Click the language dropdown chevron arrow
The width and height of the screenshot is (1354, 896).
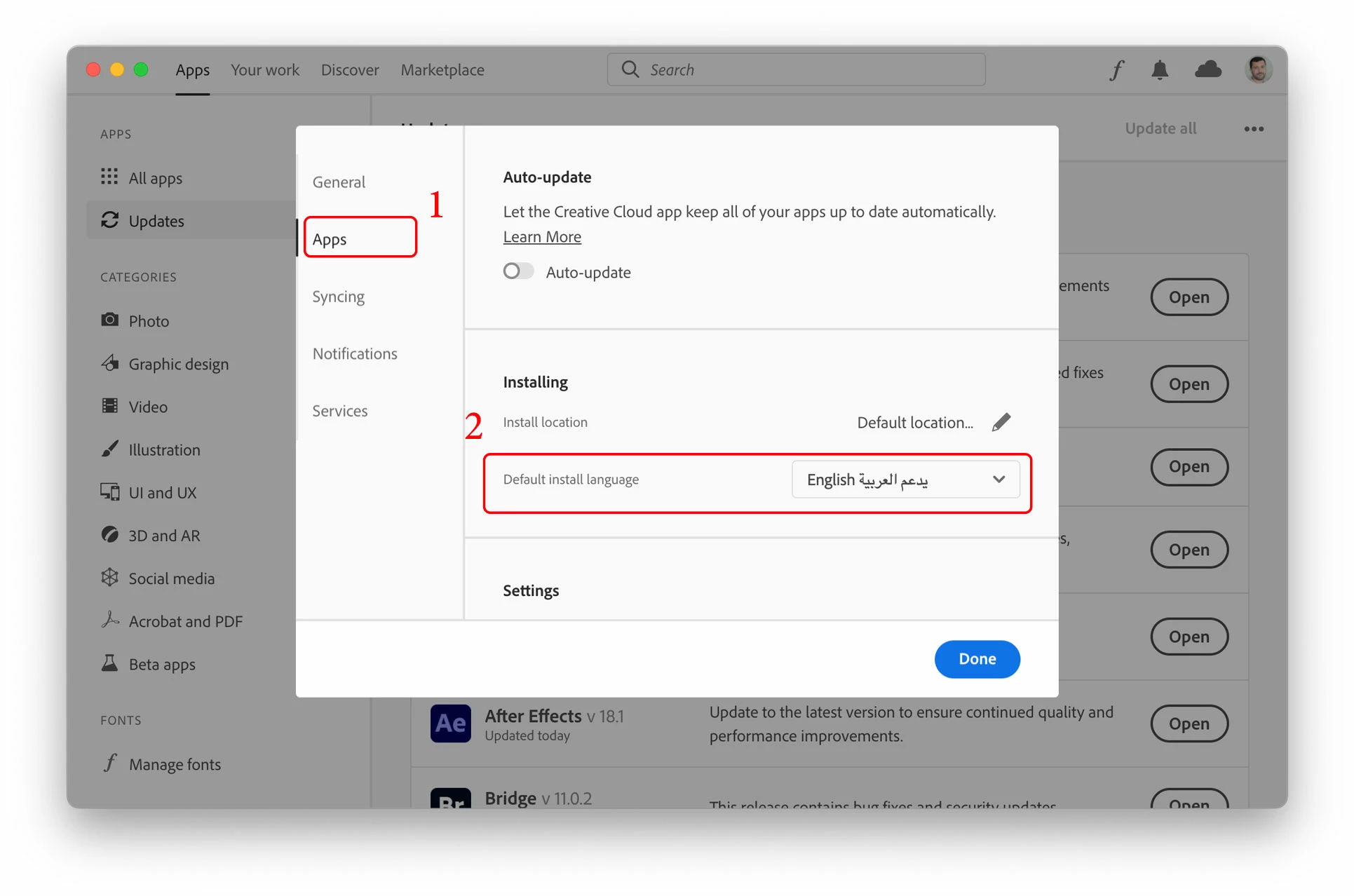tap(998, 480)
